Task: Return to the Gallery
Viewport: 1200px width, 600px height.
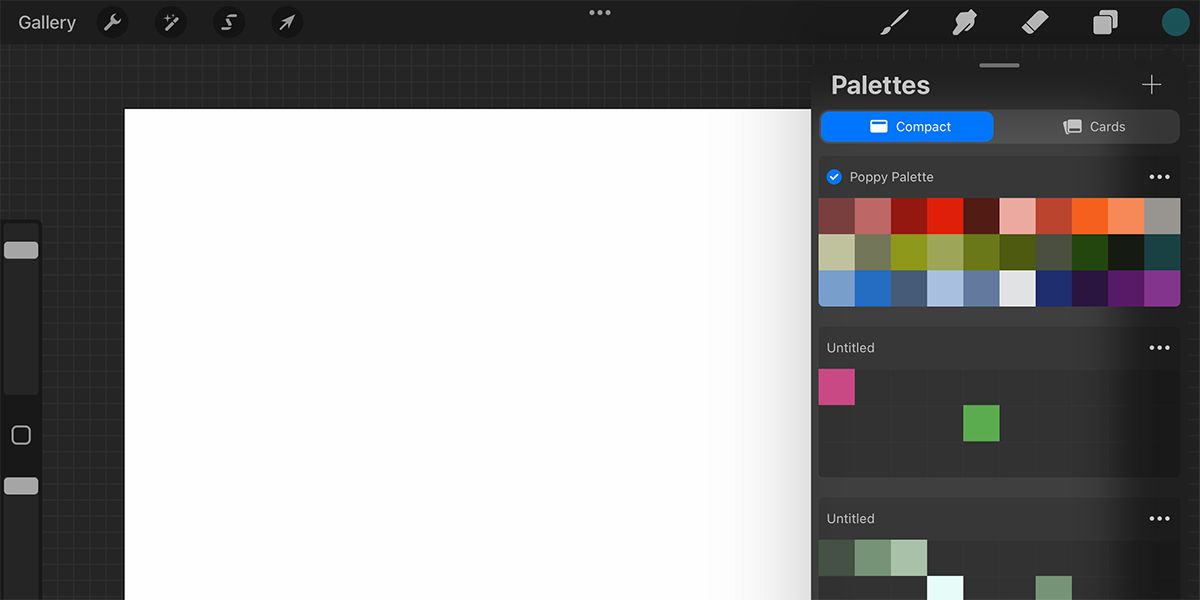Action: (46, 21)
